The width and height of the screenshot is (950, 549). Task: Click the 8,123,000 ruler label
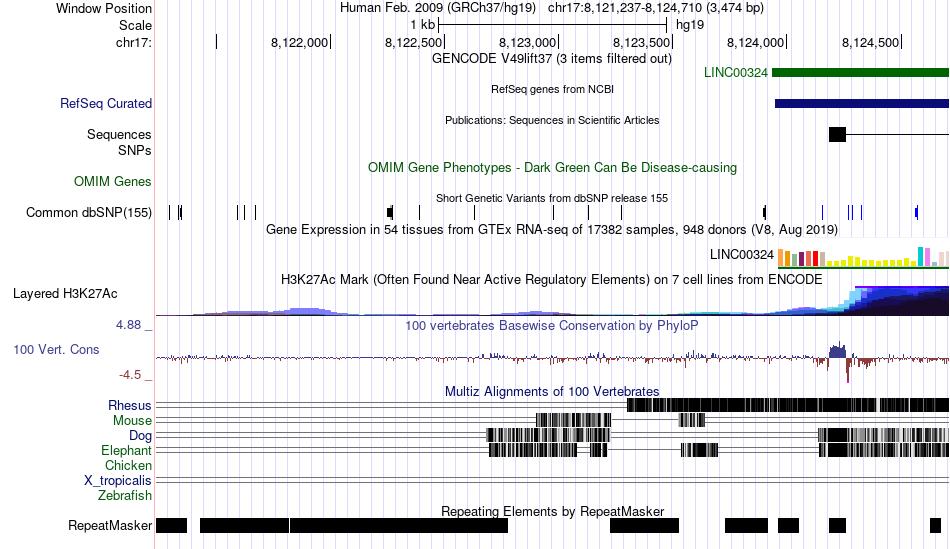pos(527,42)
